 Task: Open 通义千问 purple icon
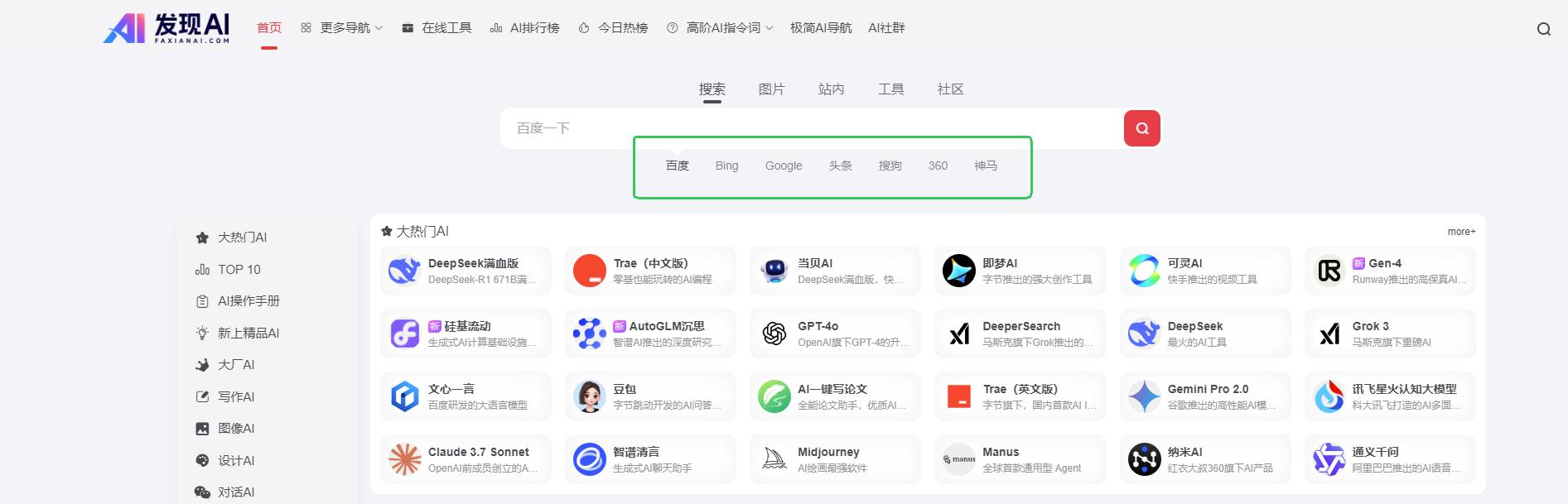point(1329,459)
